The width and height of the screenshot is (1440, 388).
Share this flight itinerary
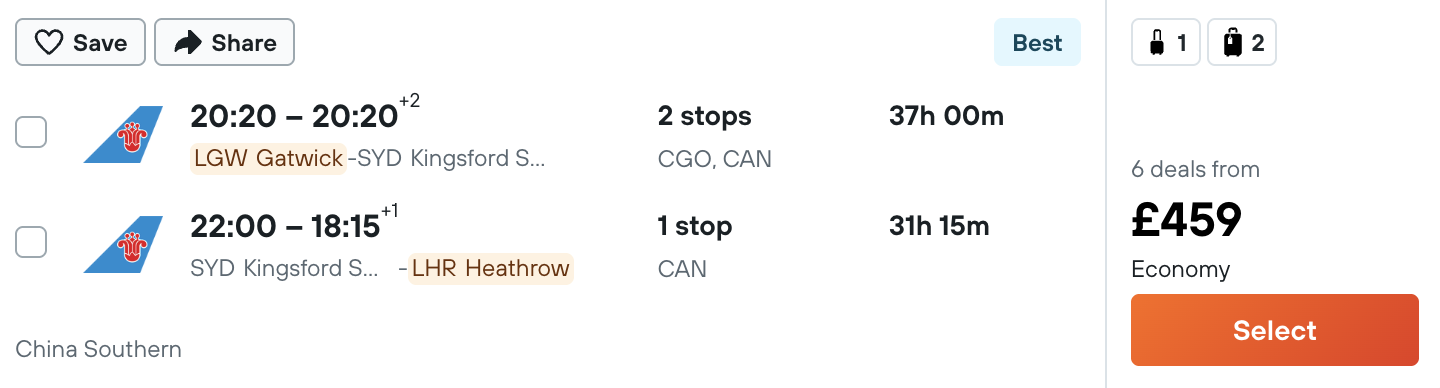pos(224,43)
